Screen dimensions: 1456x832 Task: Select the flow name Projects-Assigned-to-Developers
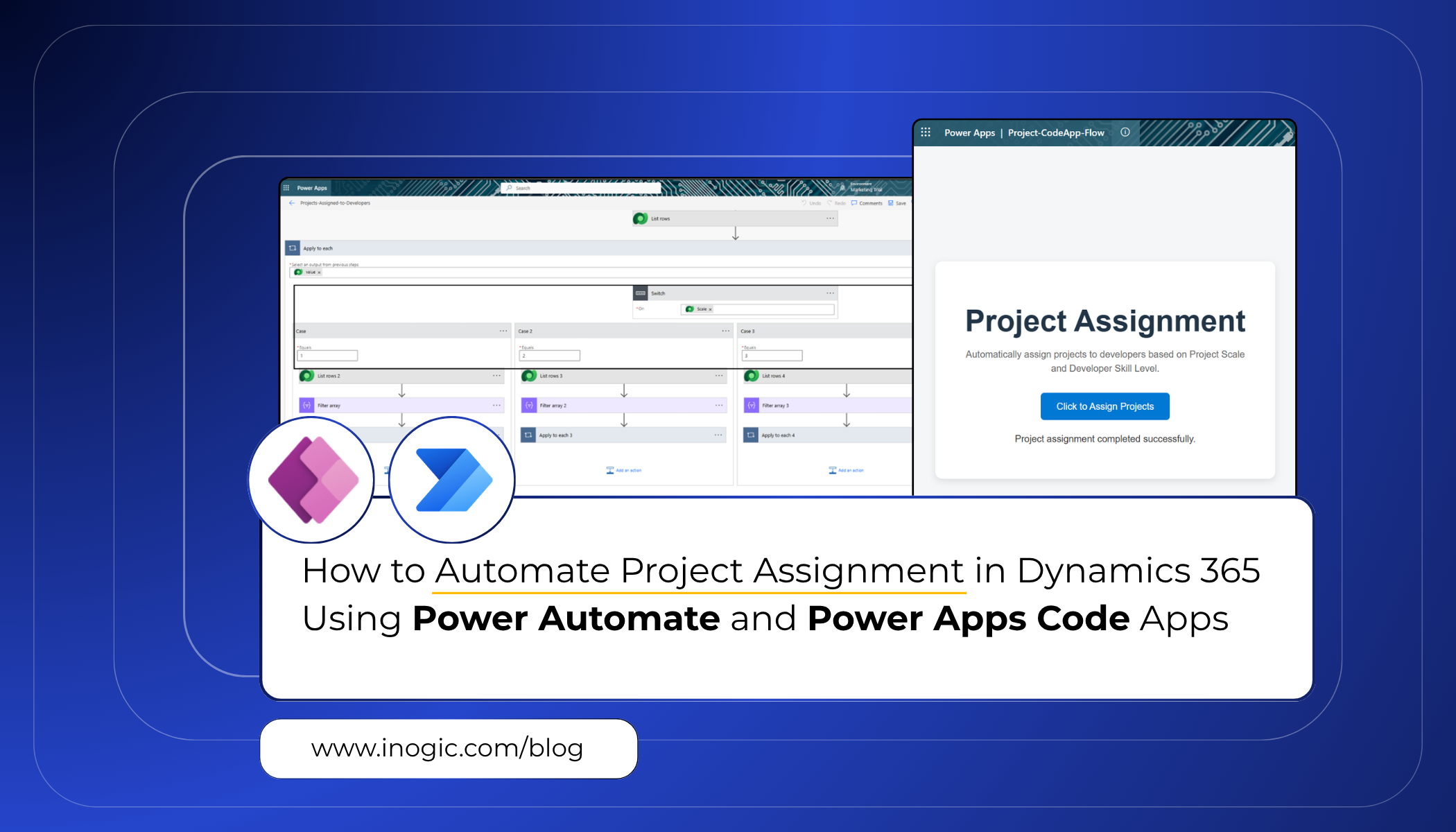click(336, 203)
